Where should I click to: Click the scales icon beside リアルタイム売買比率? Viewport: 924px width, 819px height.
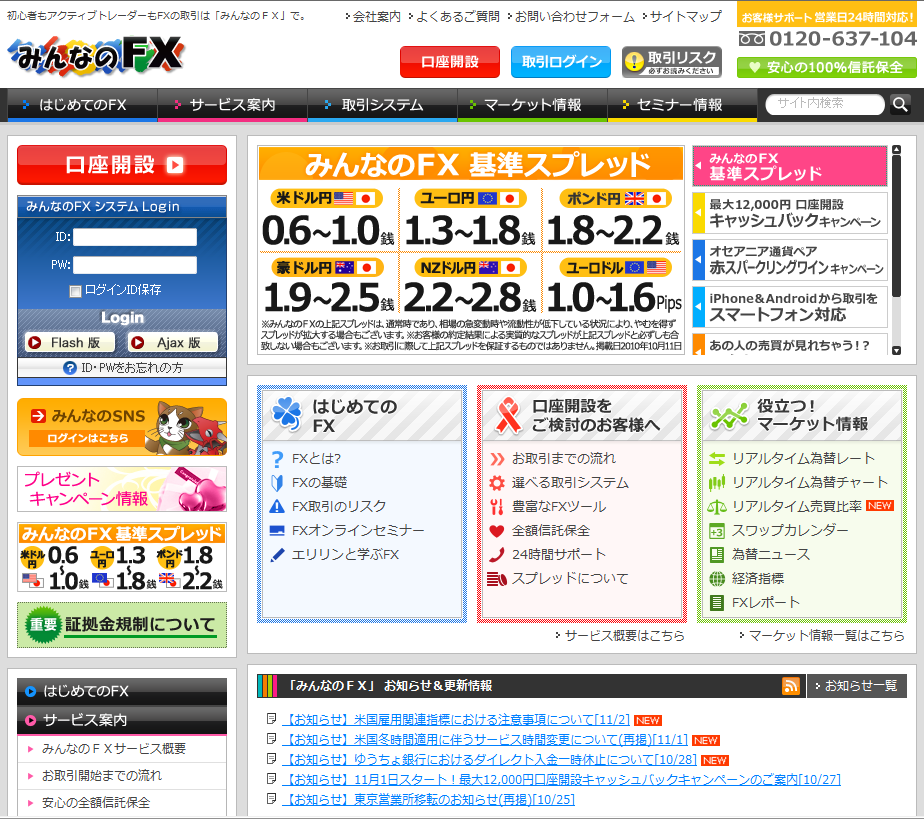[717, 506]
